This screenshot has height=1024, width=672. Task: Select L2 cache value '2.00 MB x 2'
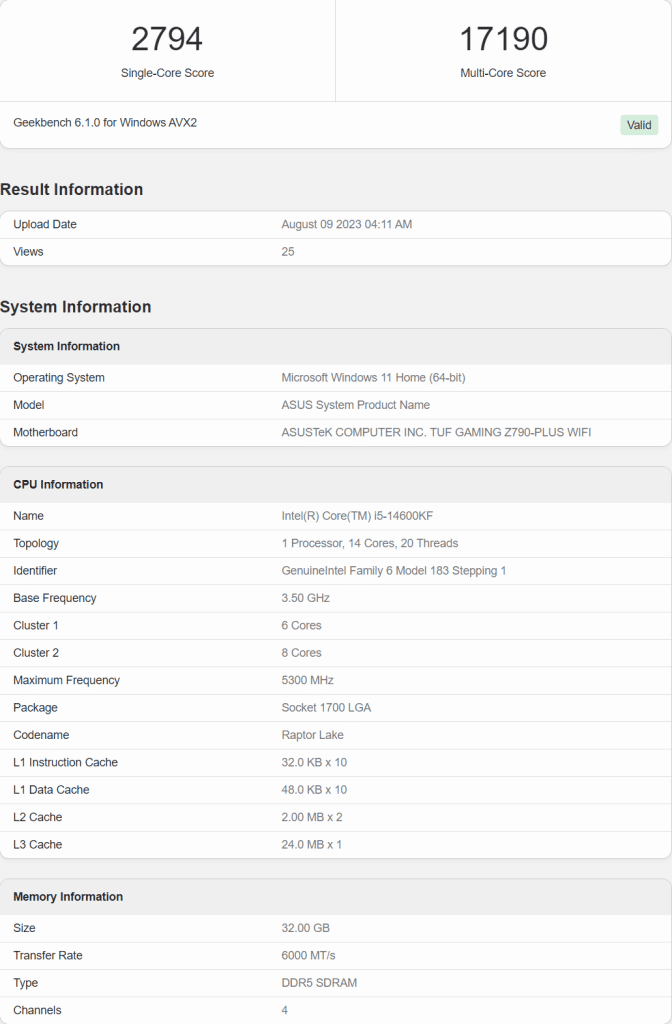[312, 818]
